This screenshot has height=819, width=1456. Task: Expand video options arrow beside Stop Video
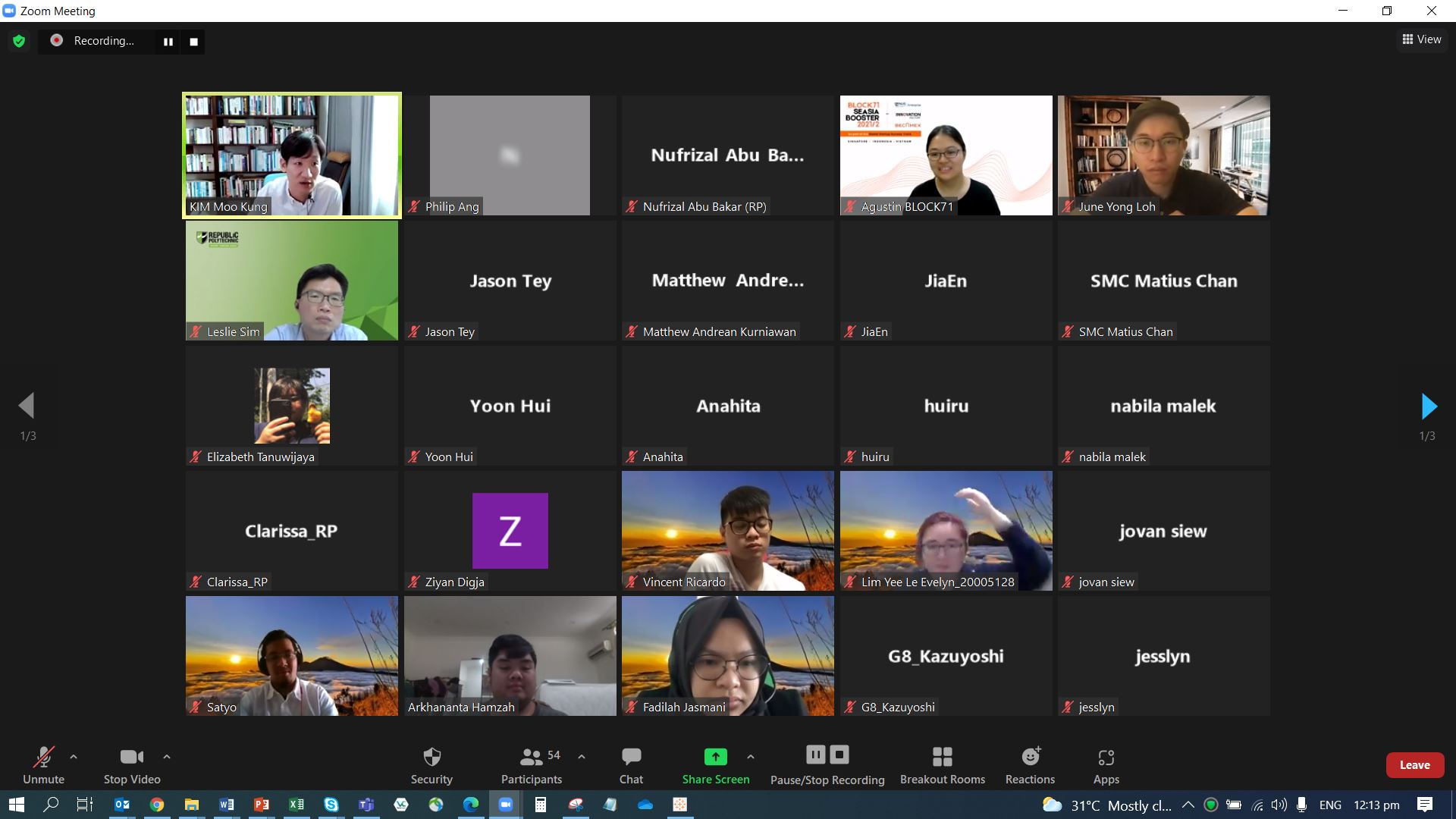tap(167, 757)
